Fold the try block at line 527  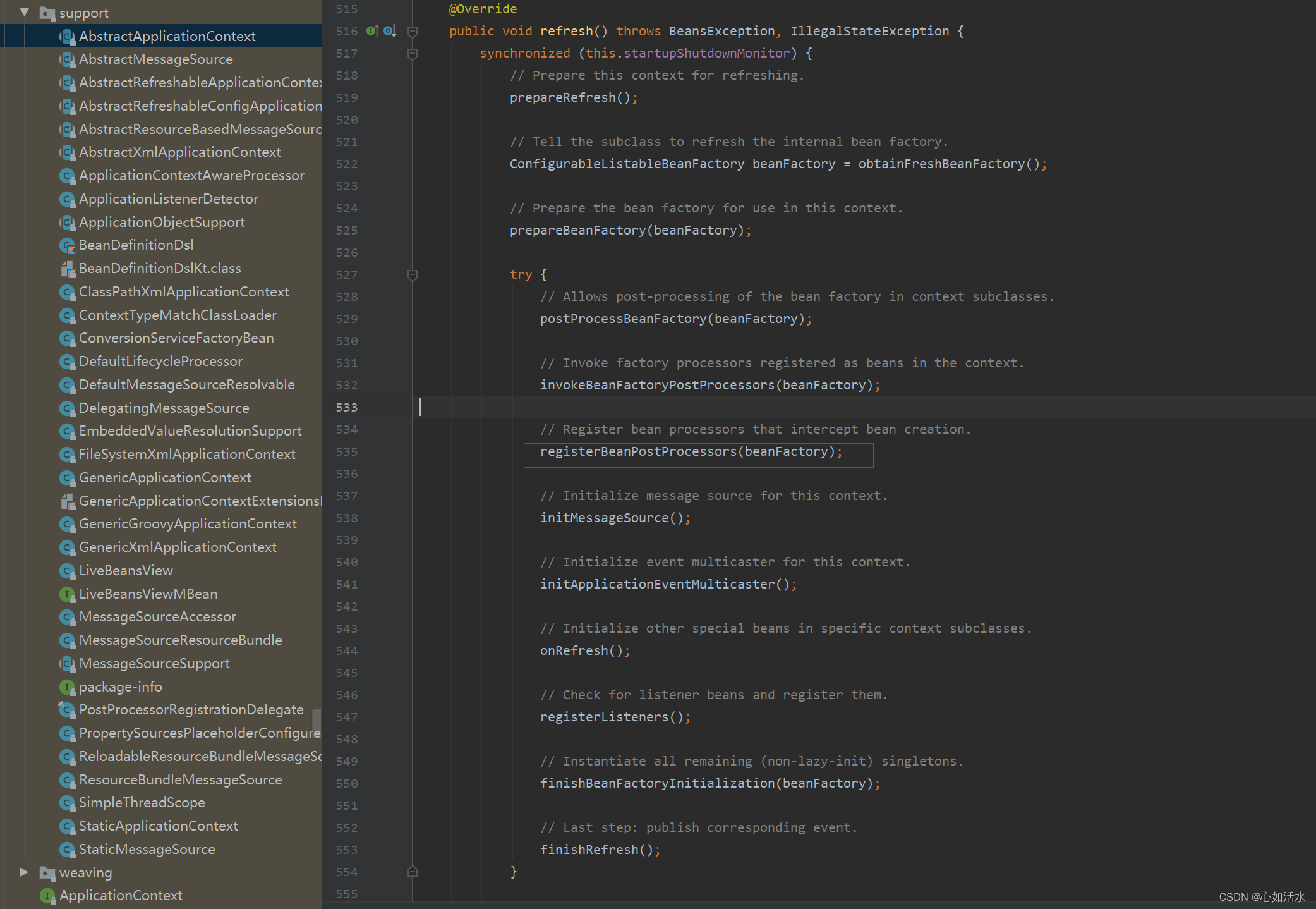click(x=413, y=275)
